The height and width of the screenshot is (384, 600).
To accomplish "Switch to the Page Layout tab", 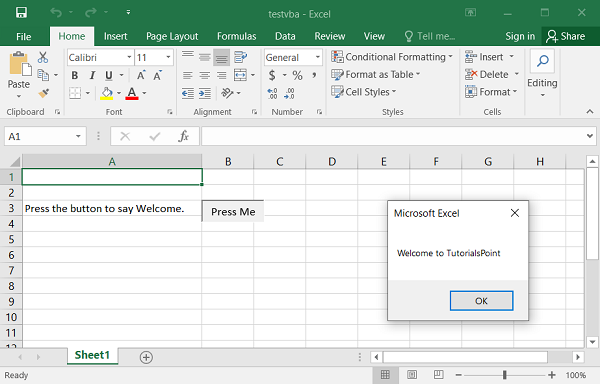I will 172,36.
